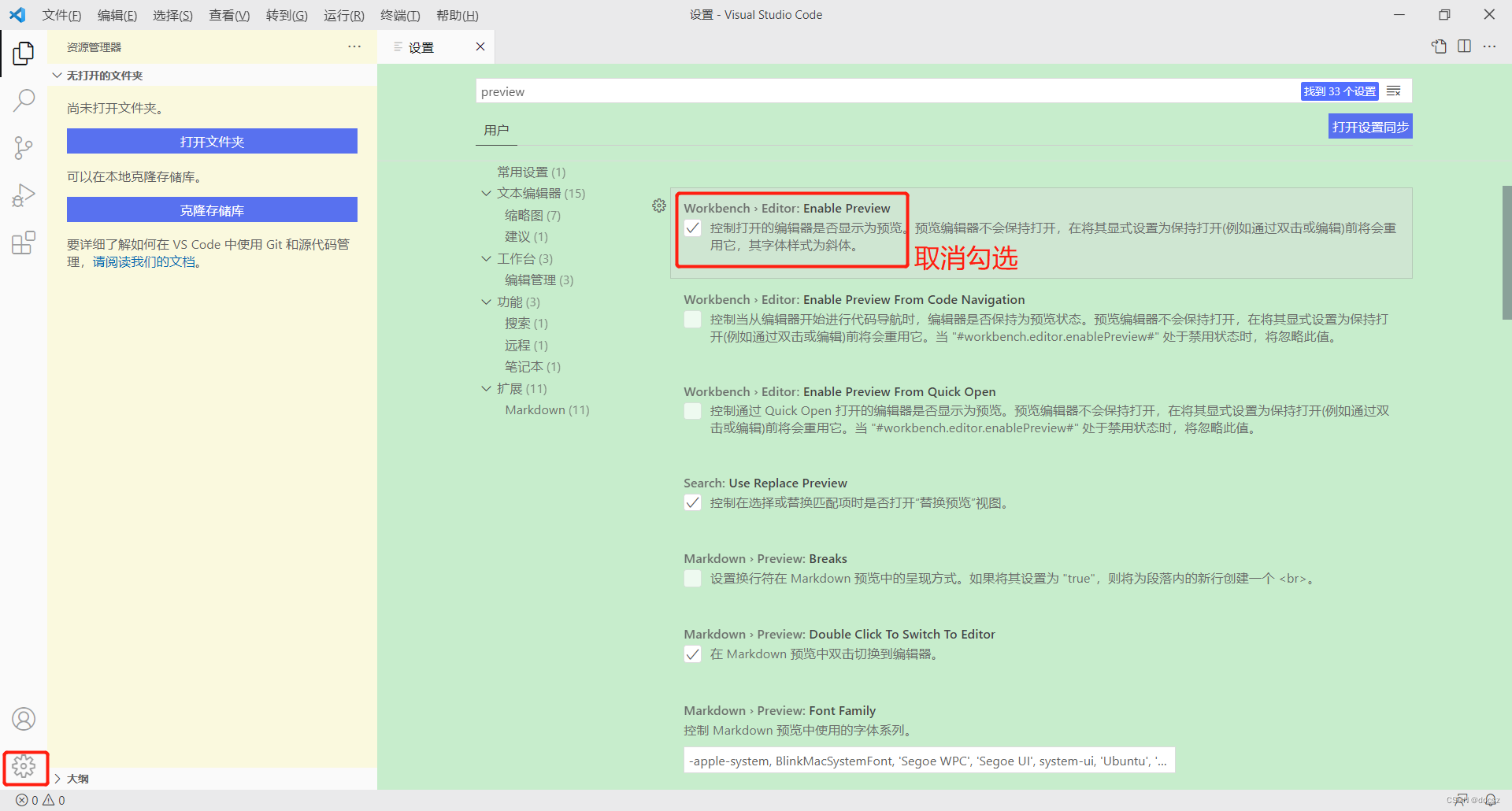Open the Extensions view
1512x811 pixels.
pyautogui.click(x=24, y=243)
